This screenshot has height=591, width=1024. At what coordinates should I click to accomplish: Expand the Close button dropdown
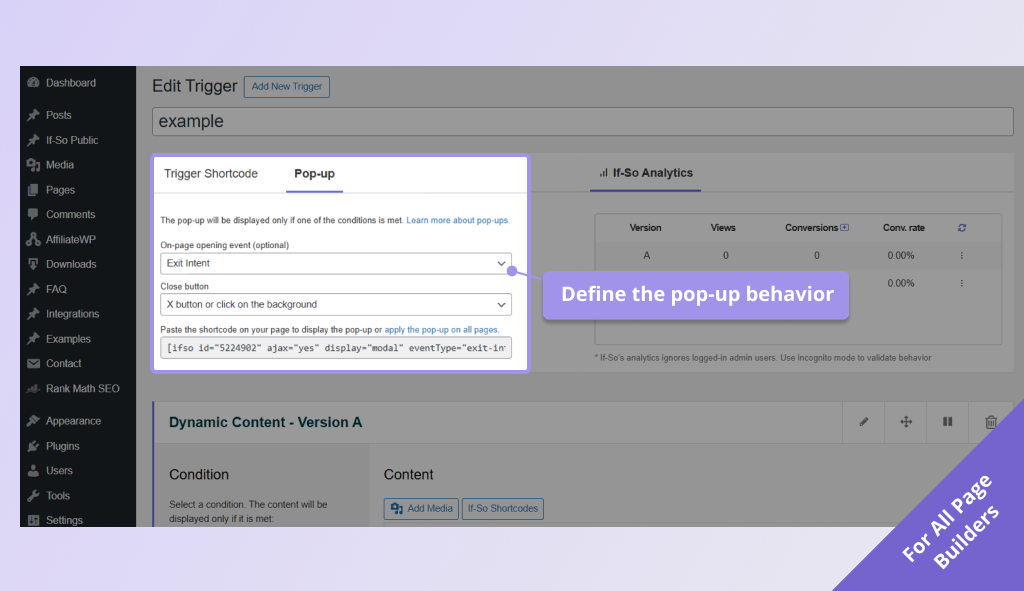click(x=336, y=304)
